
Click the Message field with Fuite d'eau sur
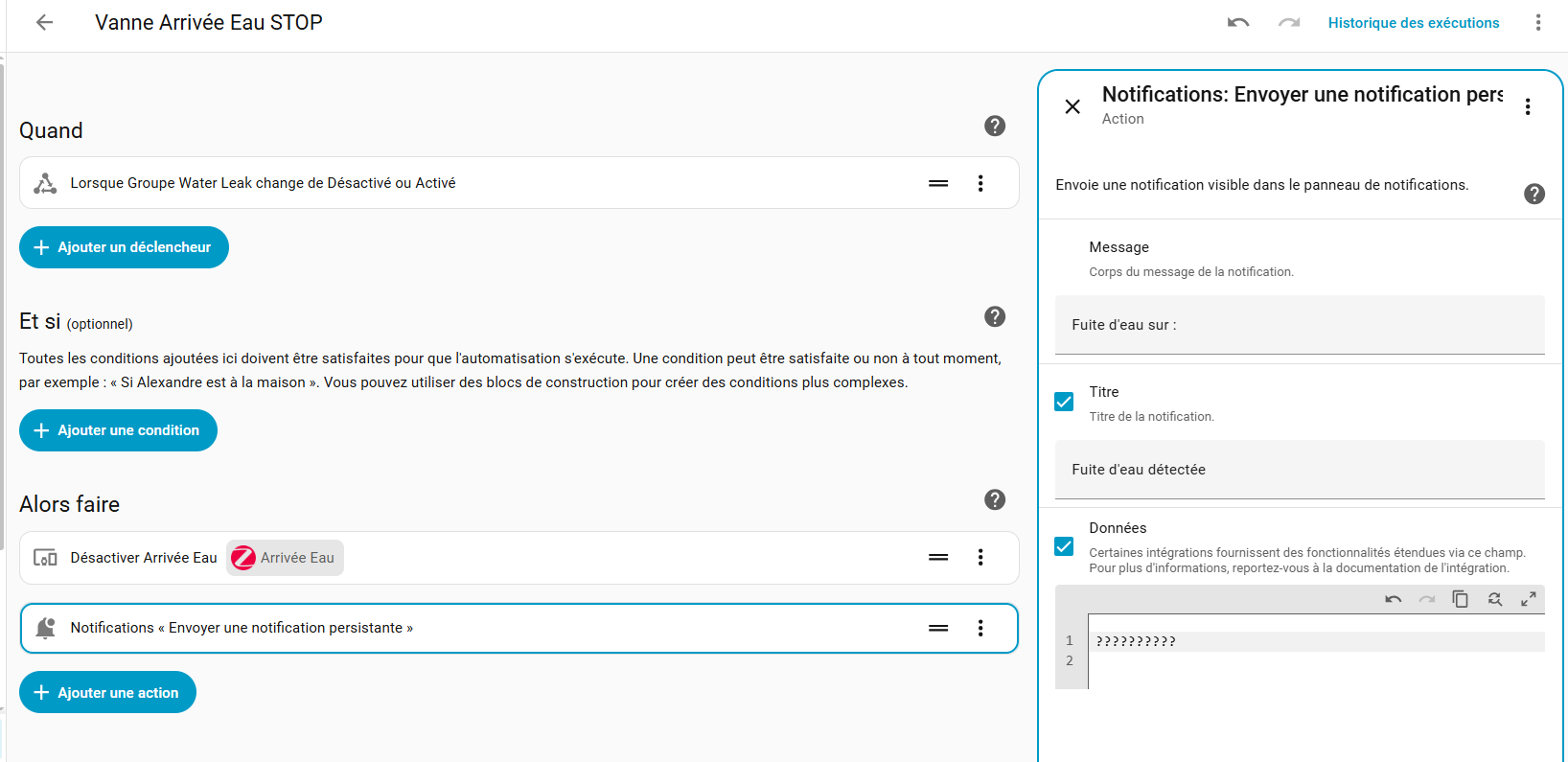pyautogui.click(x=1299, y=325)
